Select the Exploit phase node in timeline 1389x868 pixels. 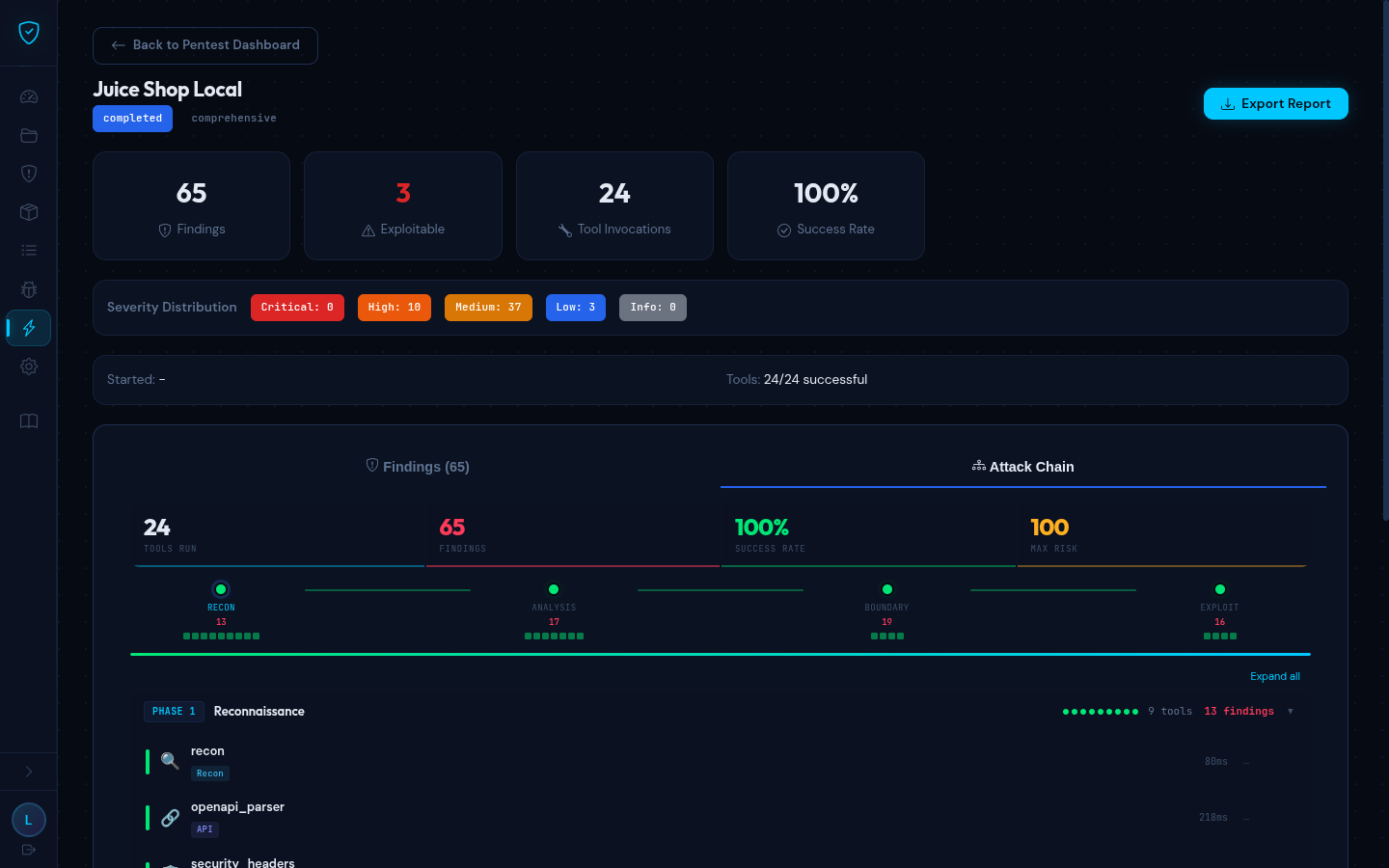[1220, 589]
